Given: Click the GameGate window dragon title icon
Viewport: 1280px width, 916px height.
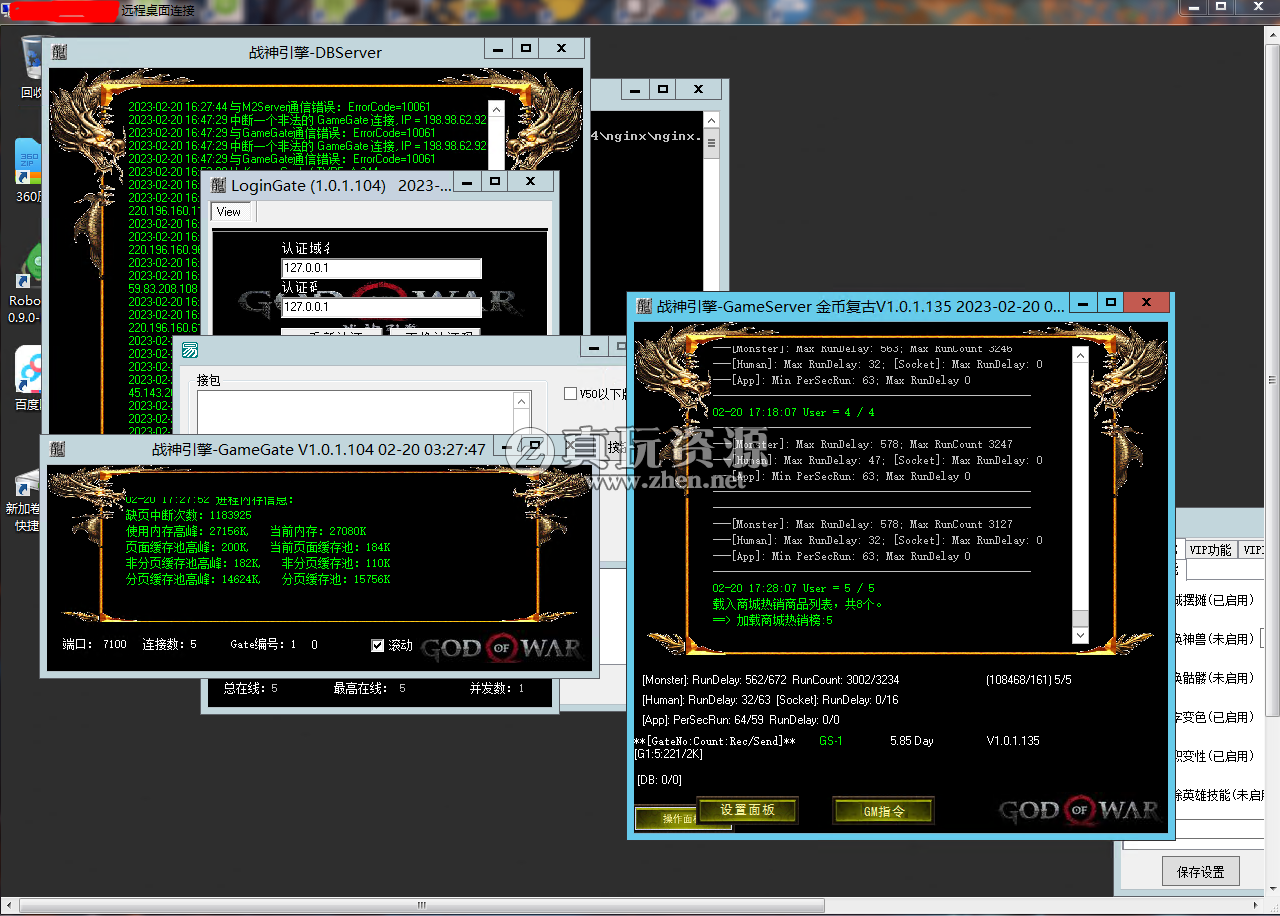Looking at the screenshot, I should coord(57,449).
